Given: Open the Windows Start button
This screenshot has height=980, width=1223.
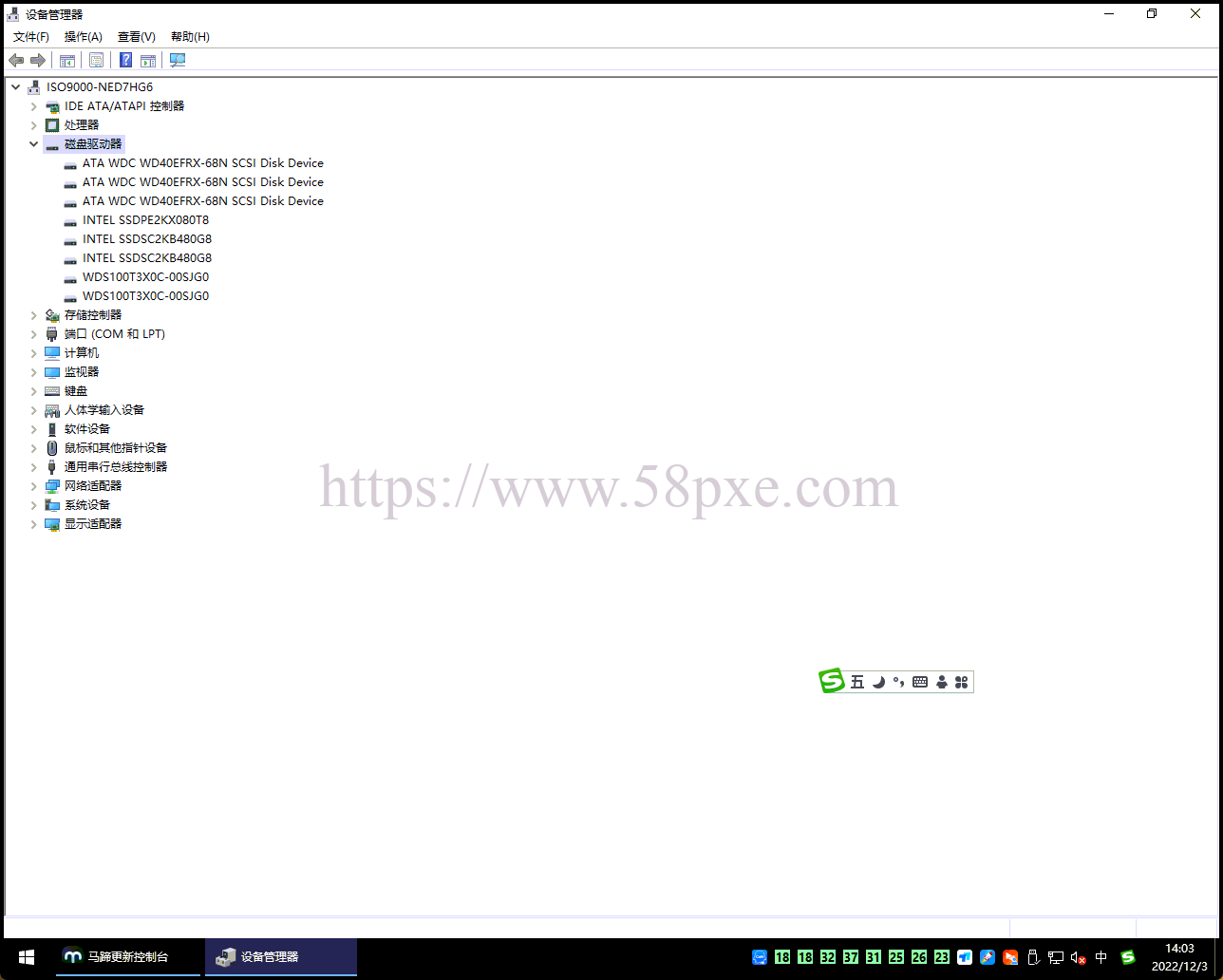Looking at the screenshot, I should click(x=27, y=957).
